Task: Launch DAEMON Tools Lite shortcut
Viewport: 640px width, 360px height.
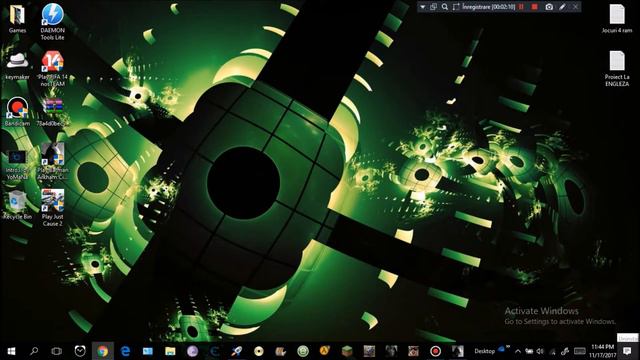Action: [x=53, y=22]
